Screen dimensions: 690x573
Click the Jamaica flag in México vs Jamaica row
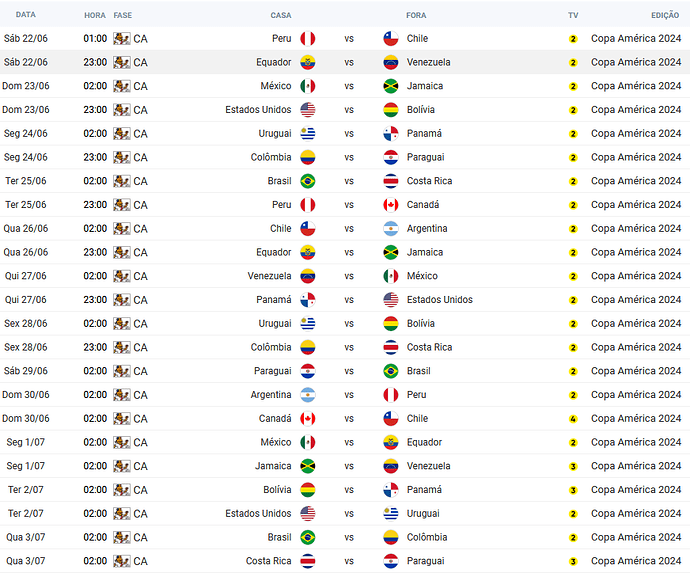click(391, 86)
